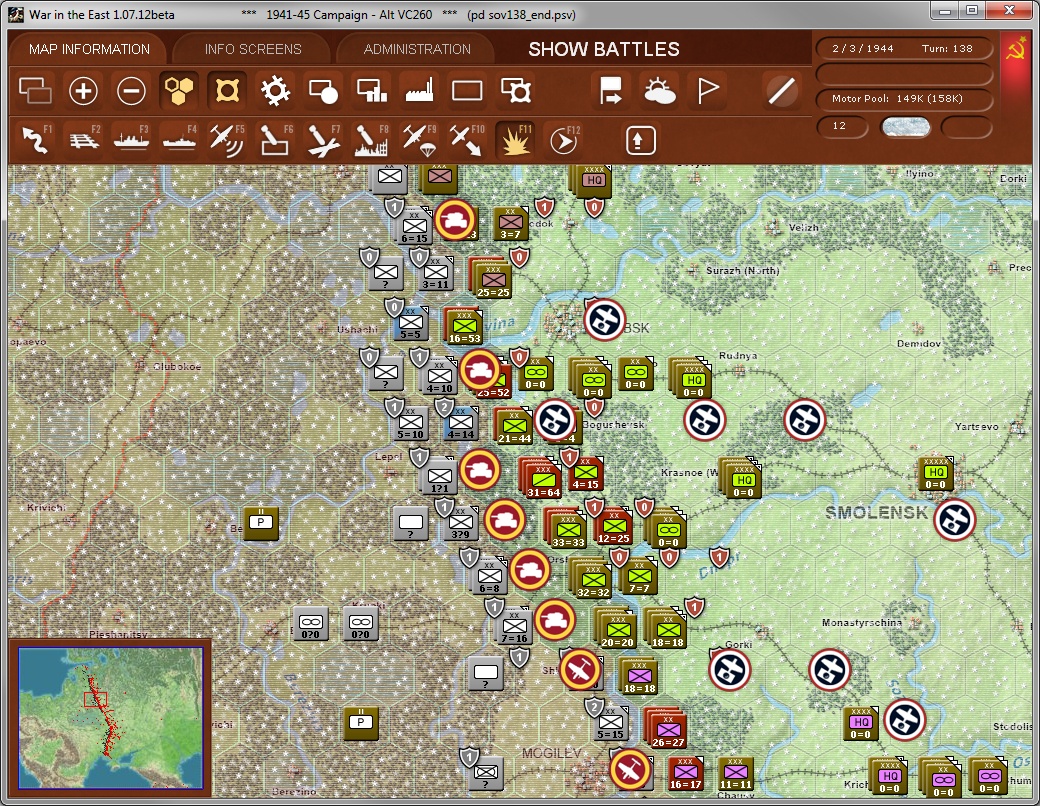
Task: Click the up-arrow box toolbar icon
Action: [640, 140]
